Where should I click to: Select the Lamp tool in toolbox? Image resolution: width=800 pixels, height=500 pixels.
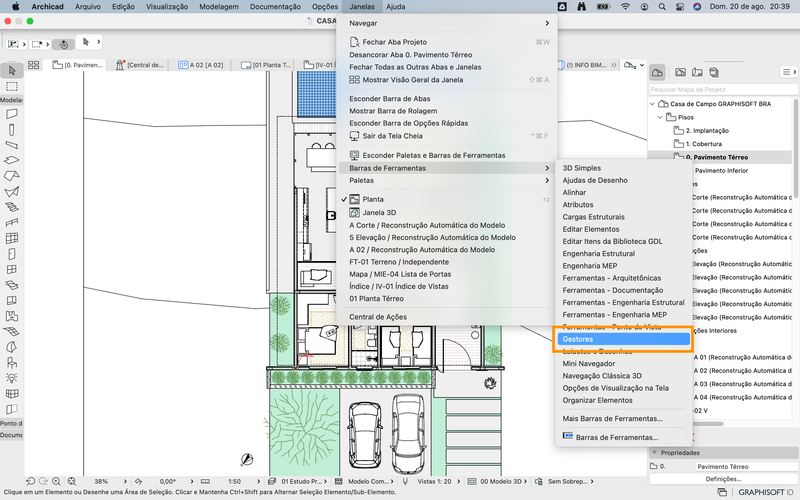click(12, 378)
